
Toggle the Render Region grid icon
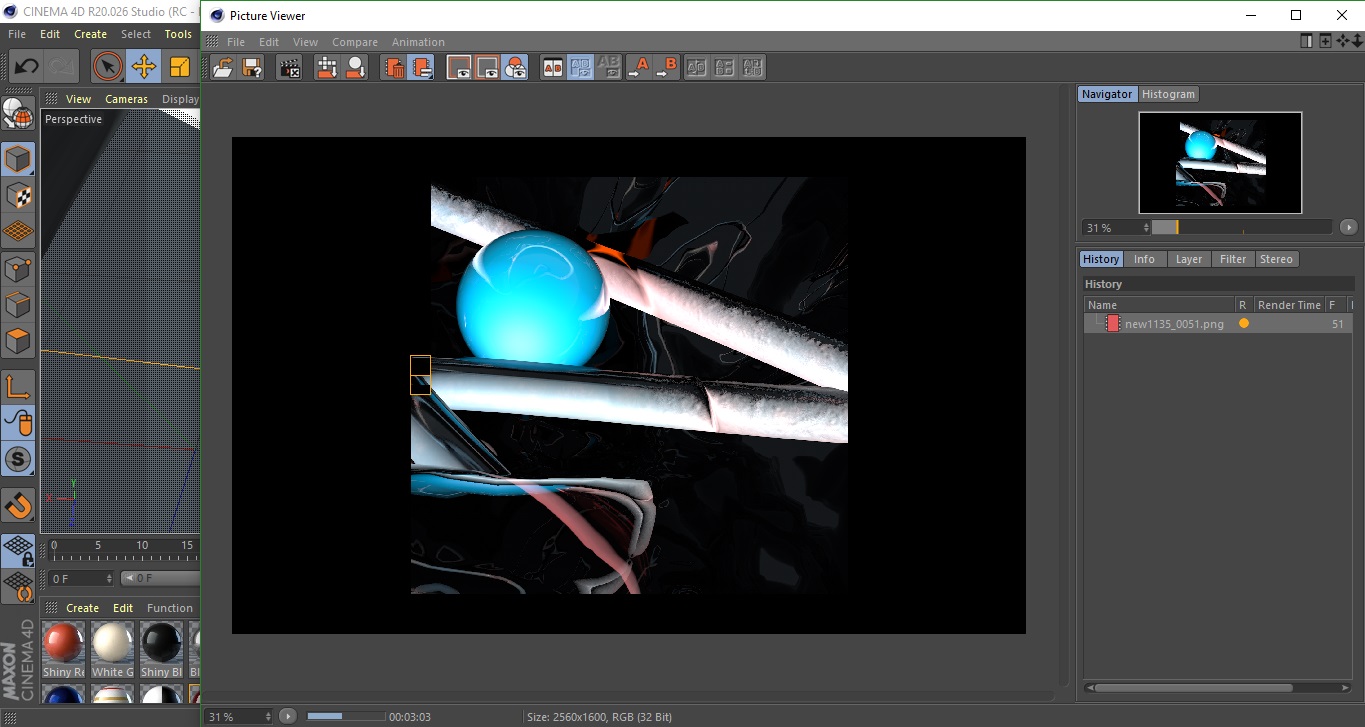[x=327, y=68]
